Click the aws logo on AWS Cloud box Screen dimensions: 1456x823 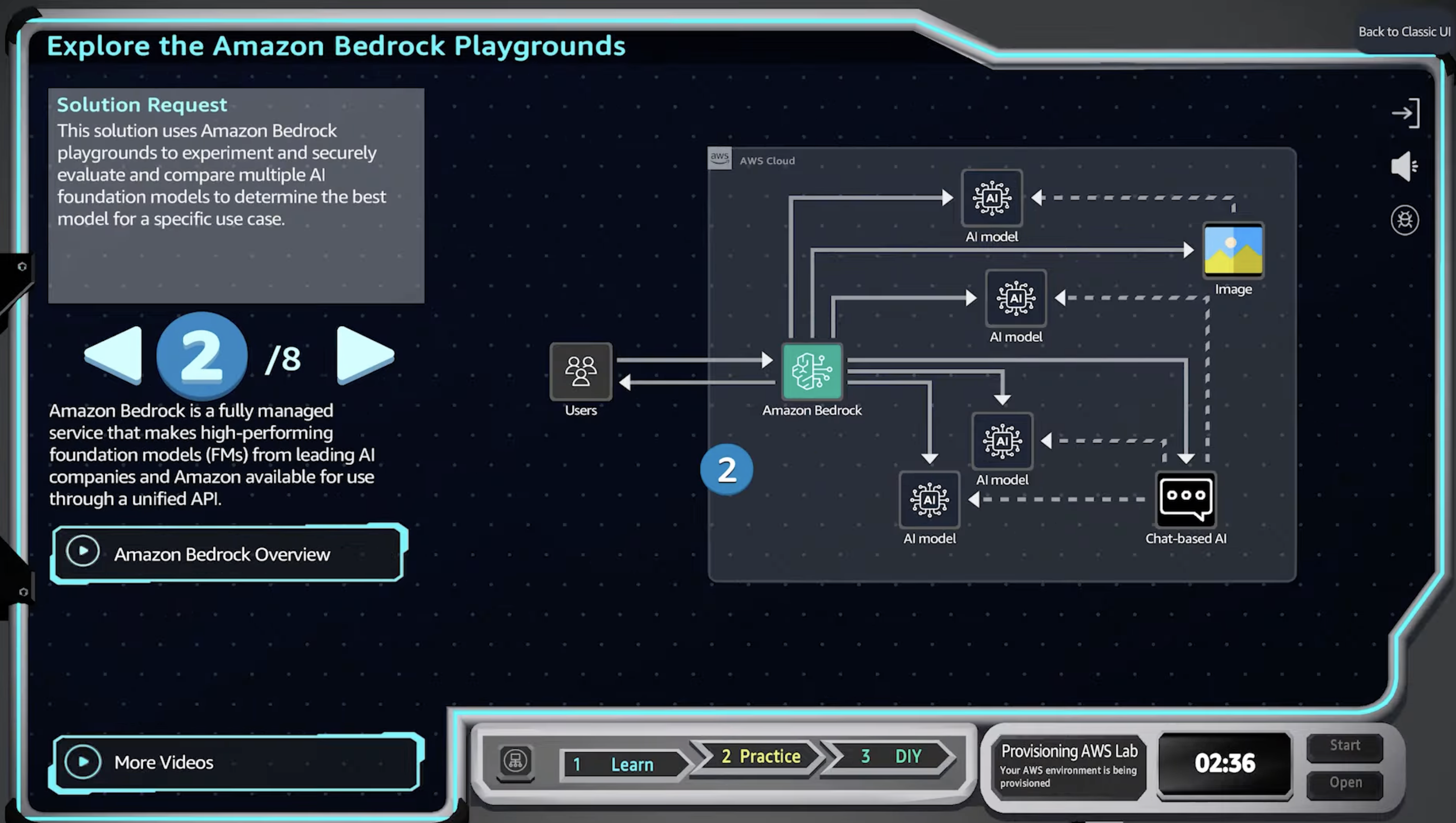click(x=719, y=158)
